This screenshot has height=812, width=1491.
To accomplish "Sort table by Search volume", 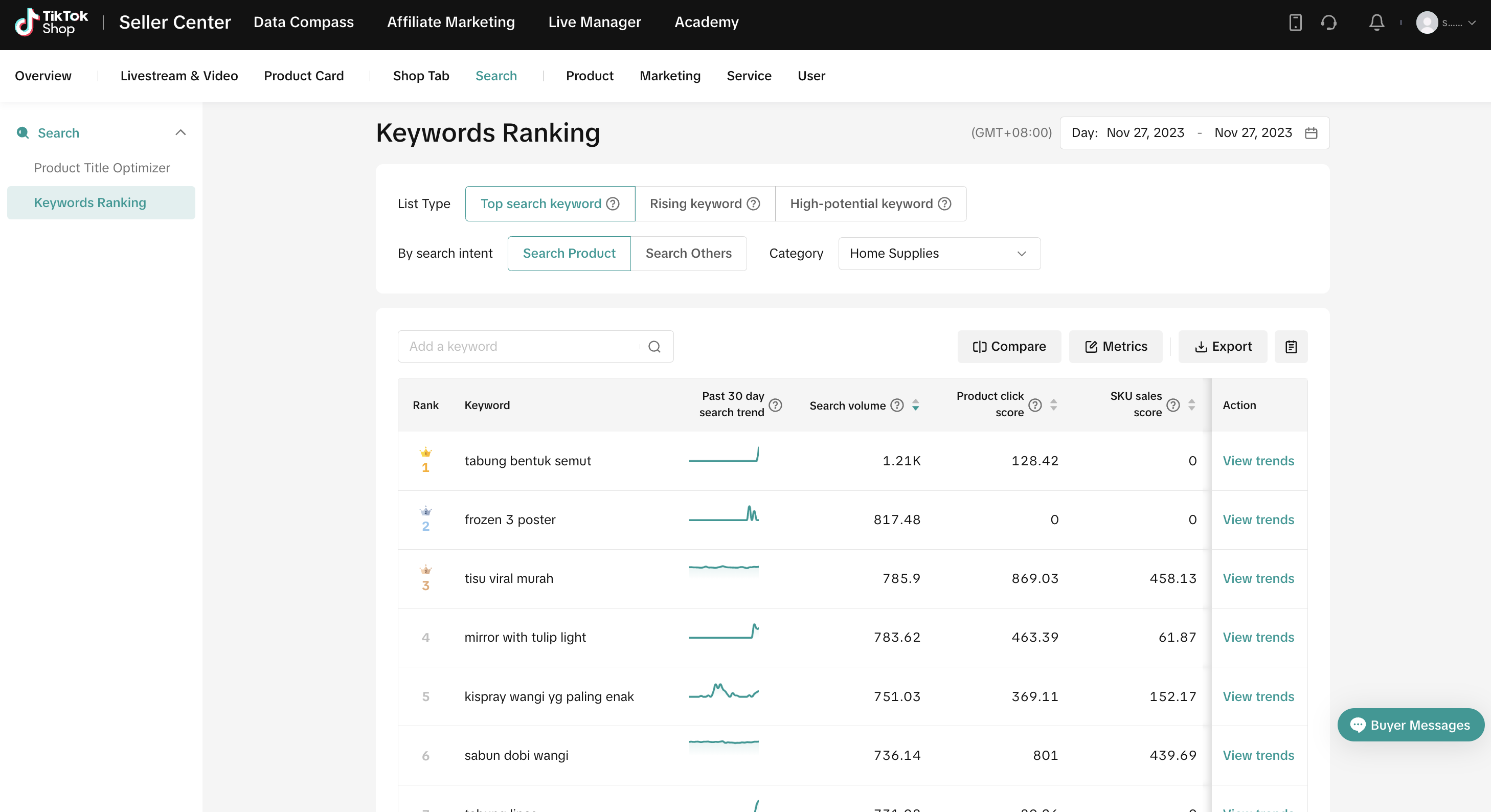I will [x=916, y=405].
